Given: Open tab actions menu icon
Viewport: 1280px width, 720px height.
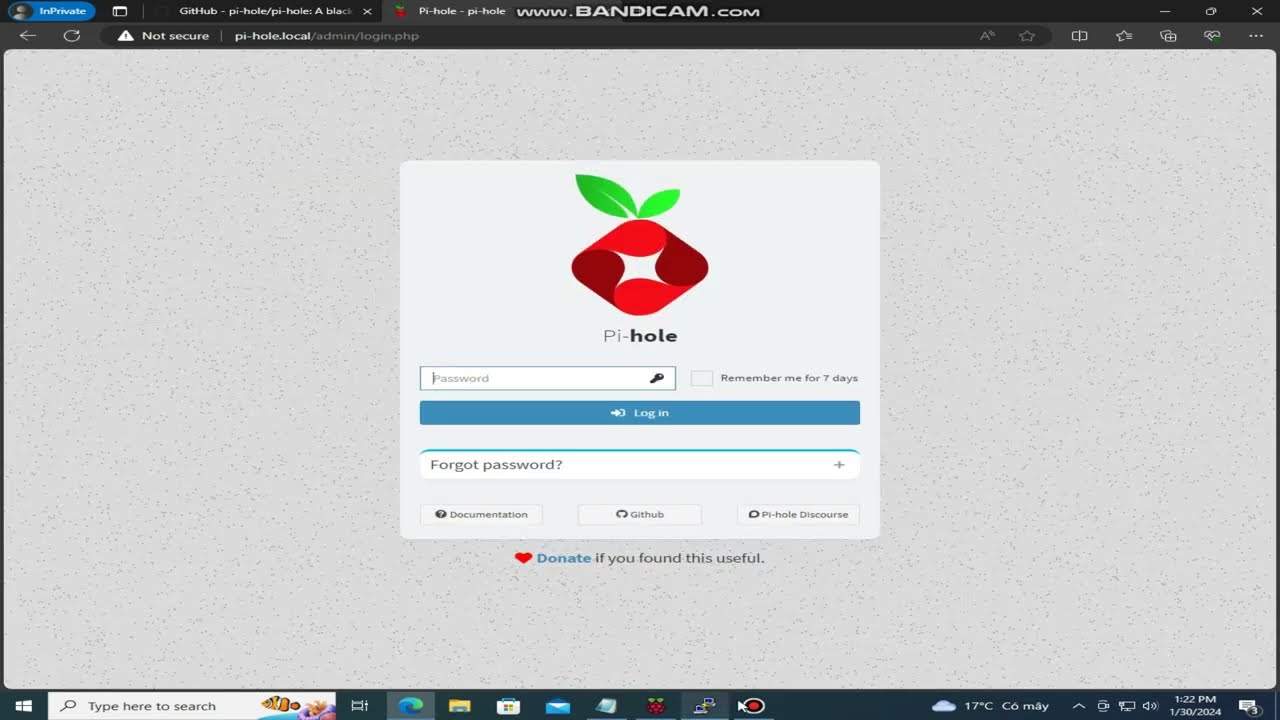Looking at the screenshot, I should 120,12.
